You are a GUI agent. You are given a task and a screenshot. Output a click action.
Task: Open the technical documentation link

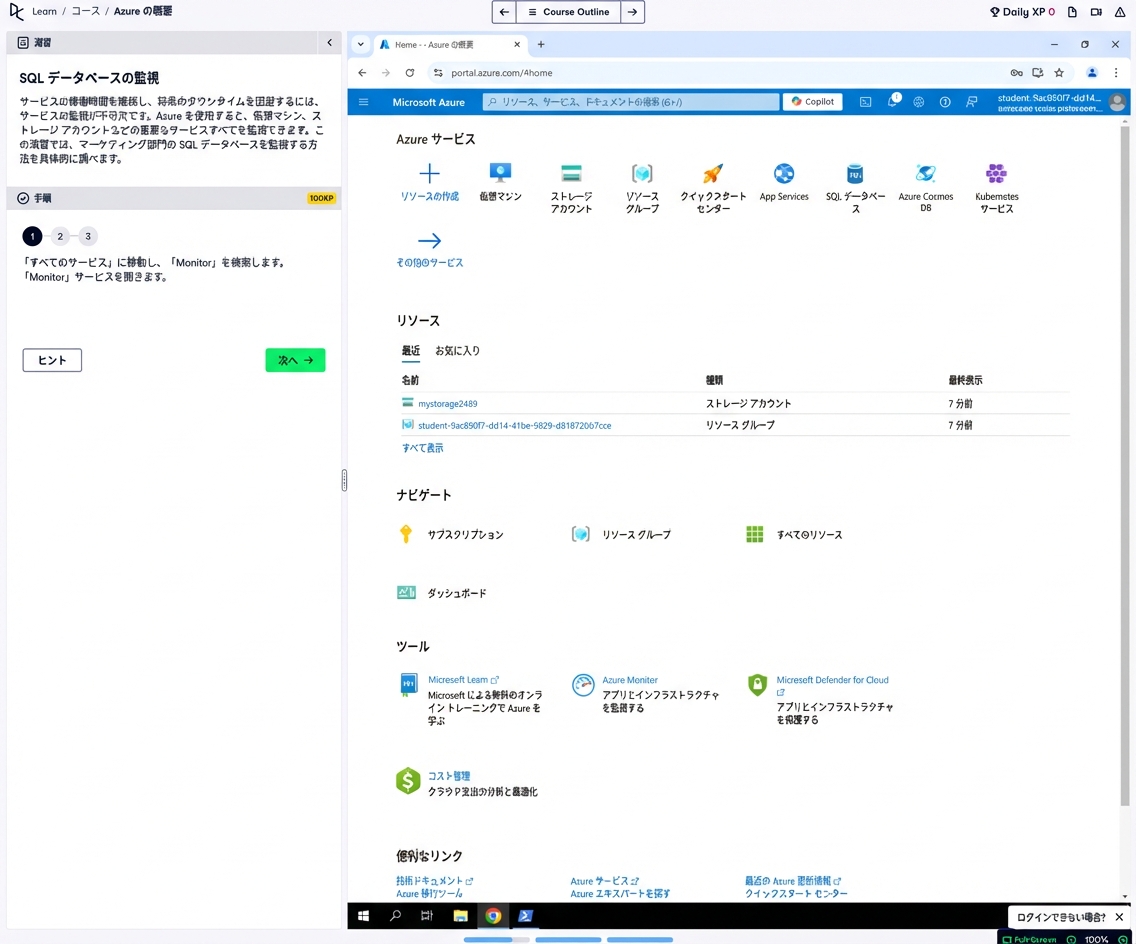tap(434, 881)
